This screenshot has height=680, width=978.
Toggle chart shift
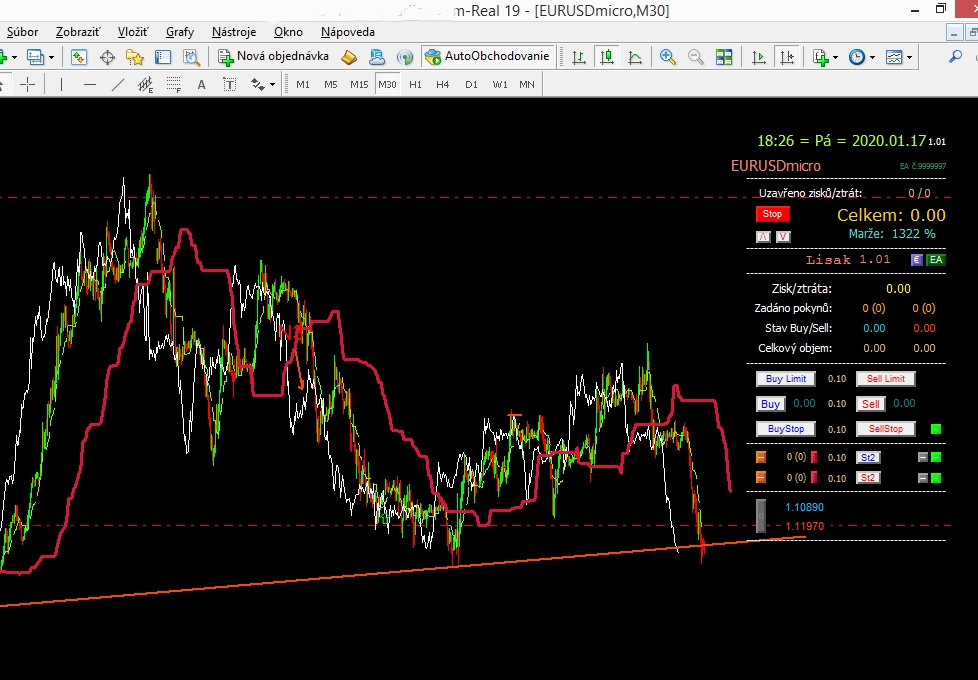787,57
